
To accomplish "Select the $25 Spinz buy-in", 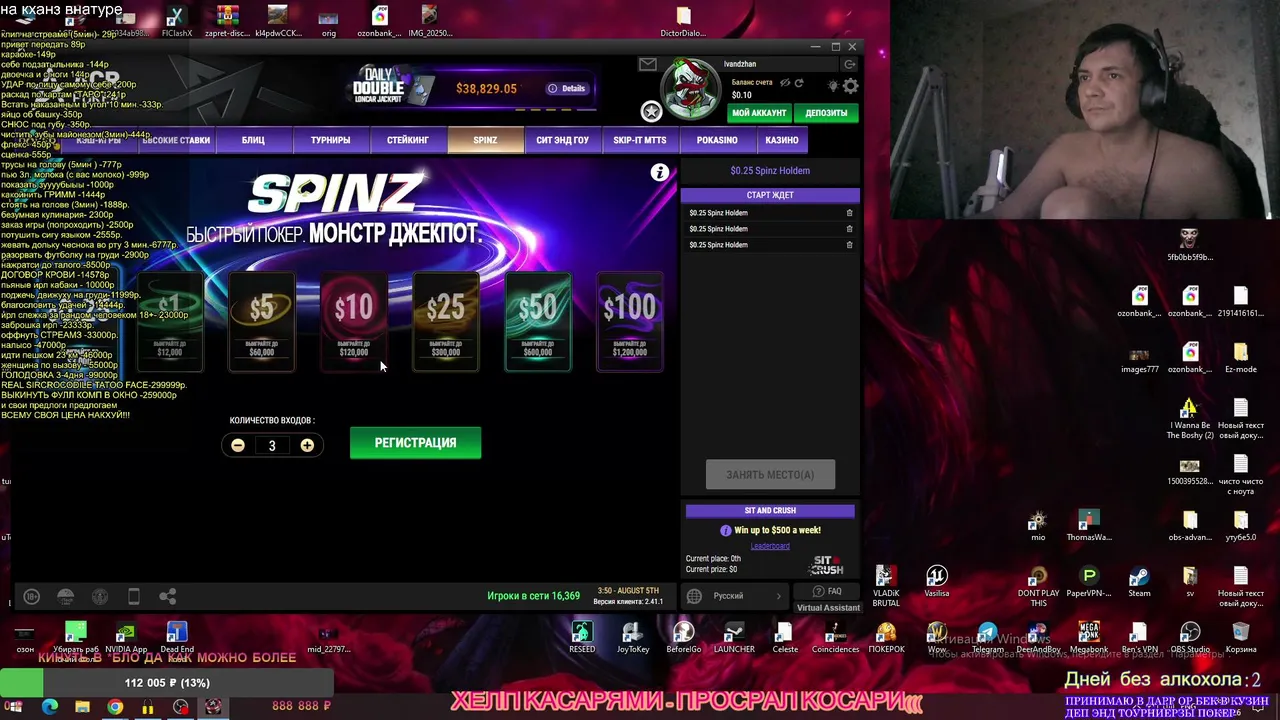I will [446, 322].
